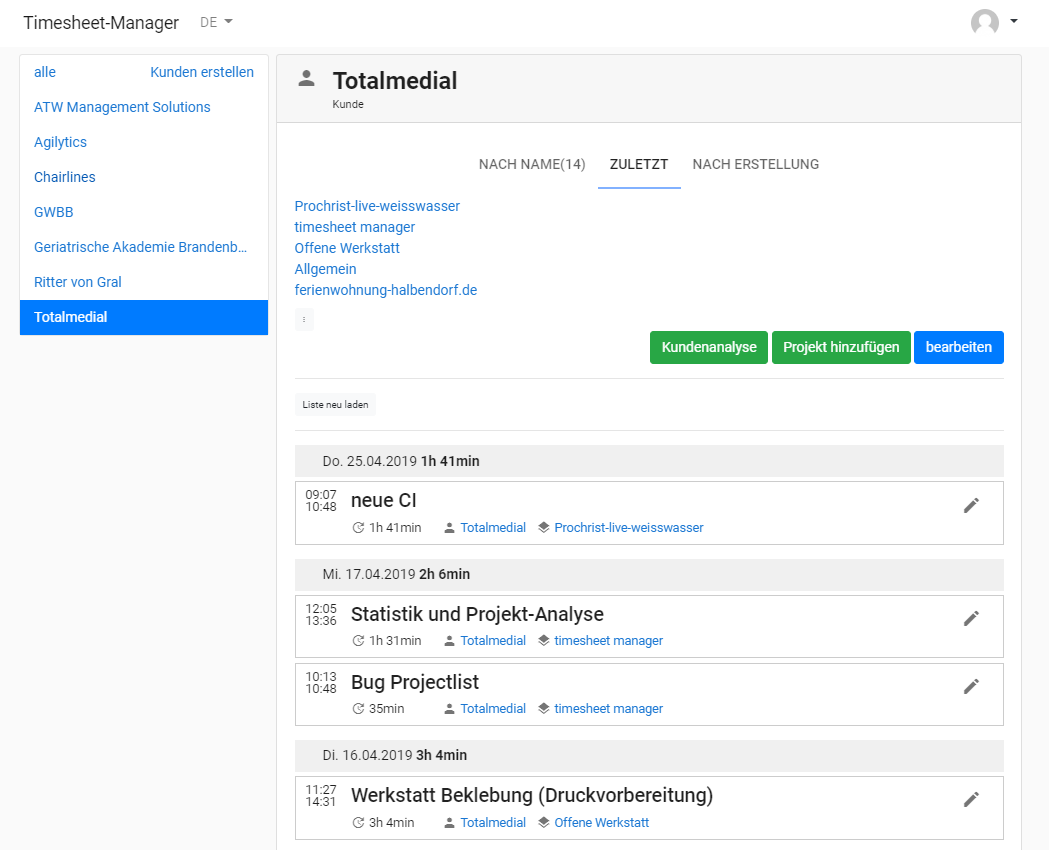Switch to the 'NACH NAME(14)' tab

point(532,165)
